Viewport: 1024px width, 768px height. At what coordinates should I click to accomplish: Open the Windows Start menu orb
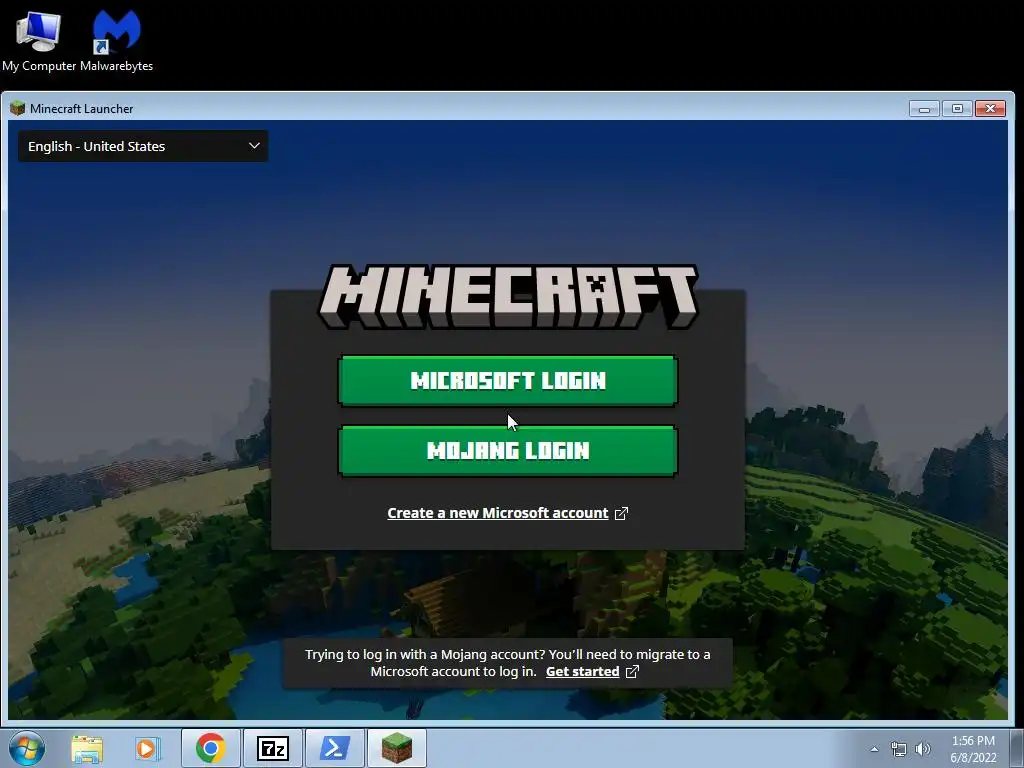tap(27, 748)
